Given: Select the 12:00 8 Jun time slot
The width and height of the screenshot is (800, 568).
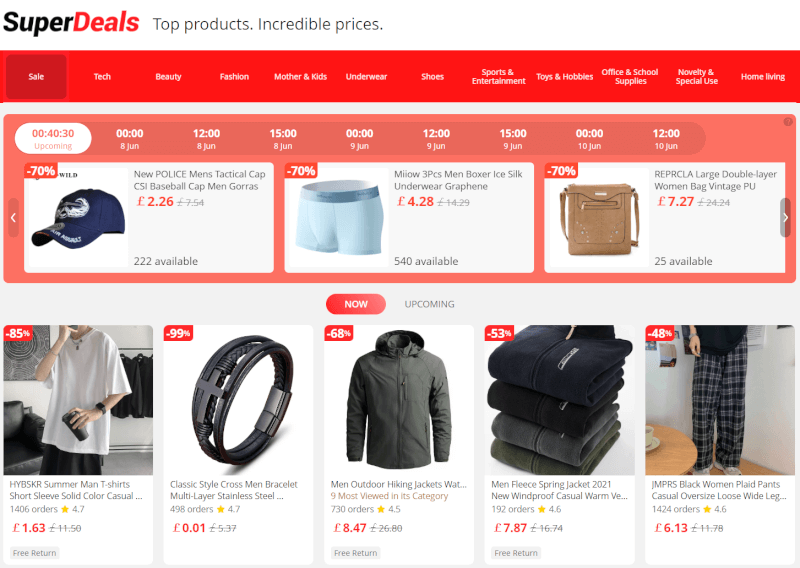Looking at the screenshot, I should (206, 138).
